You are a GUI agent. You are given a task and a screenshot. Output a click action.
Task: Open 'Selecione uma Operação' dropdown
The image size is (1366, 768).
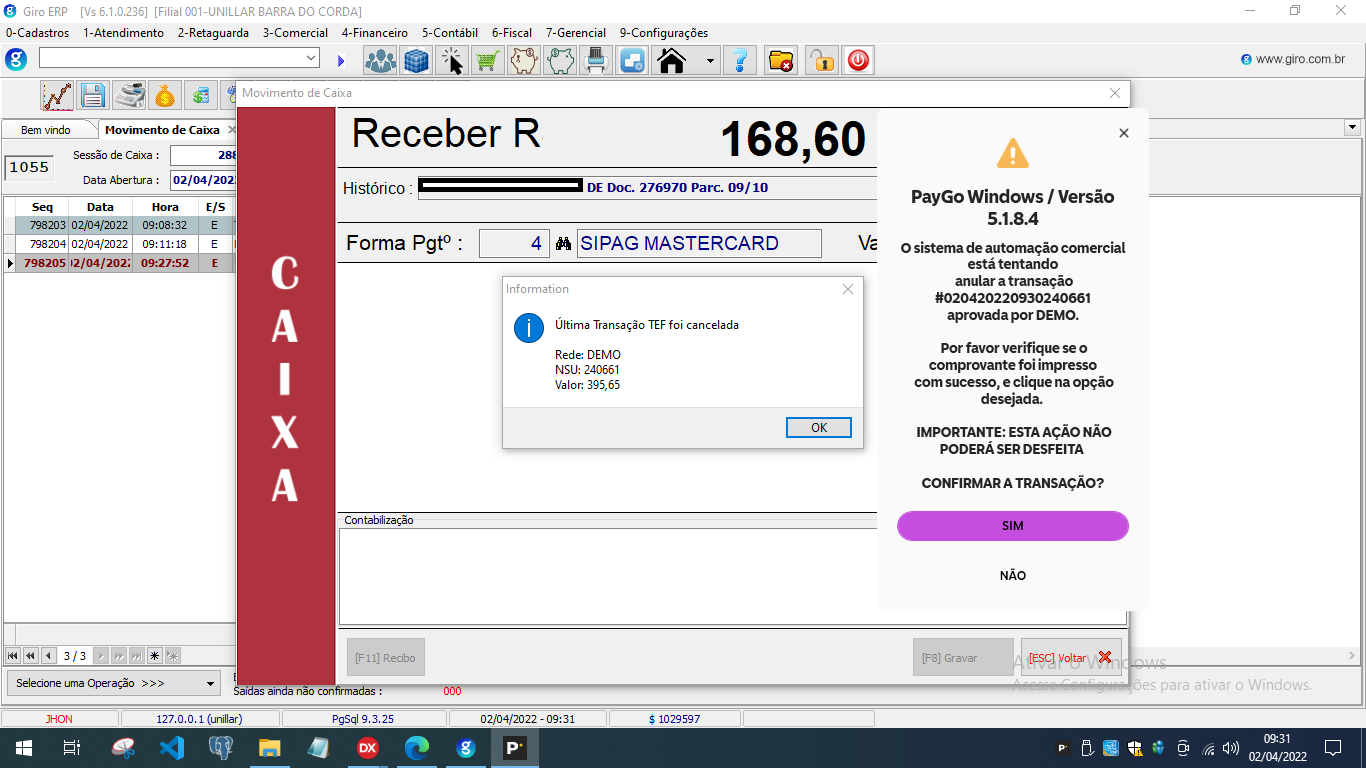[114, 683]
